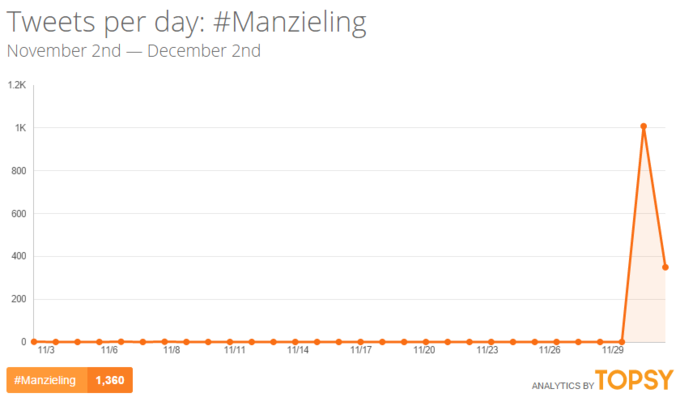Click the TOPSY logo
Viewport: 680px width, 406px height.
tap(635, 380)
